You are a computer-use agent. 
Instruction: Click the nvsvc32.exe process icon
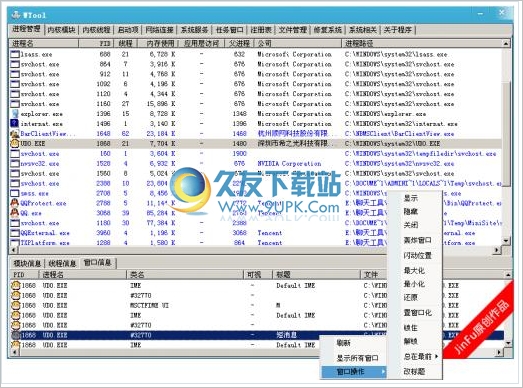pyautogui.click(x=15, y=163)
